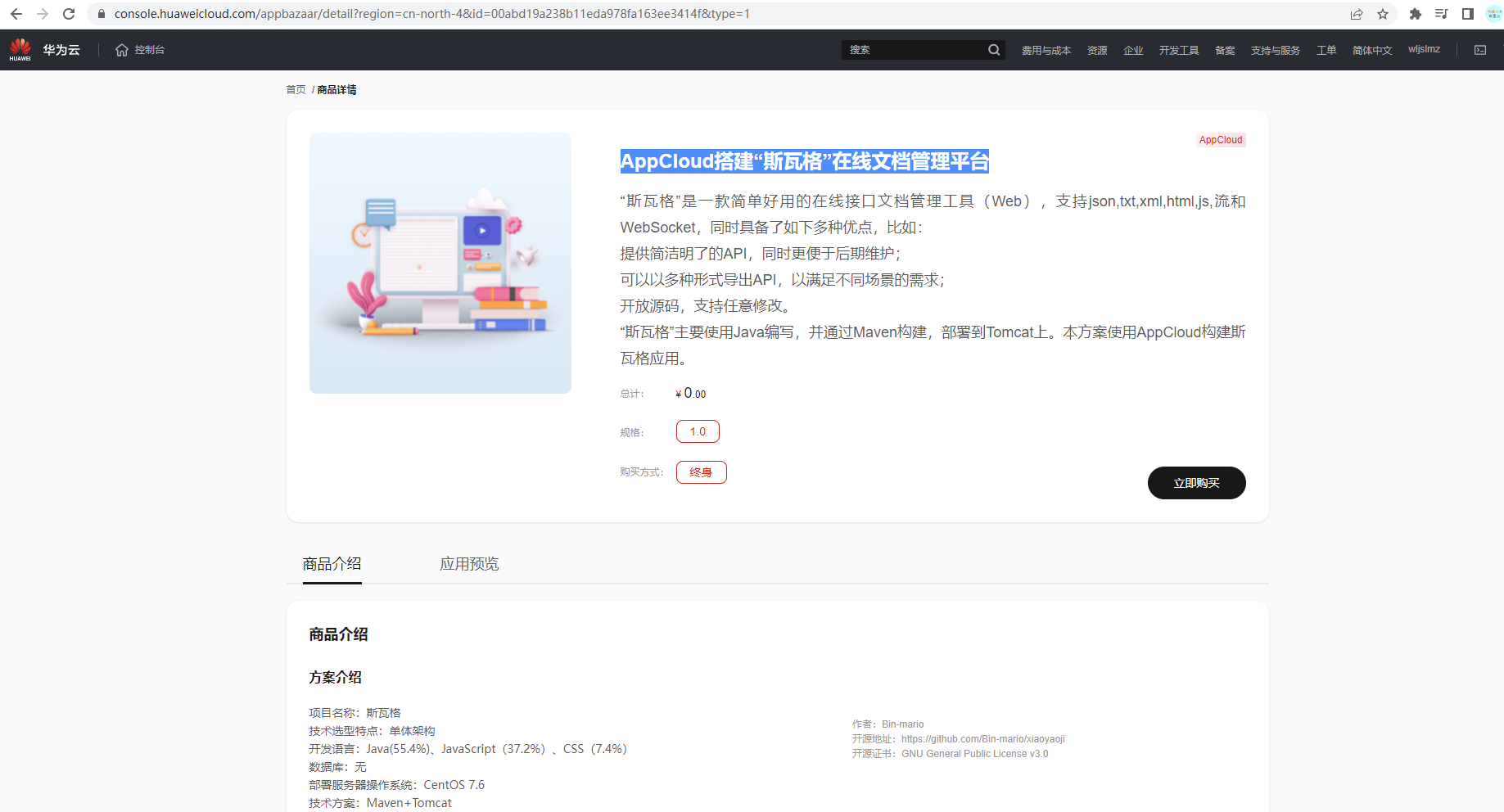Click the address bar lock icon
1504x812 pixels.
coord(102,14)
